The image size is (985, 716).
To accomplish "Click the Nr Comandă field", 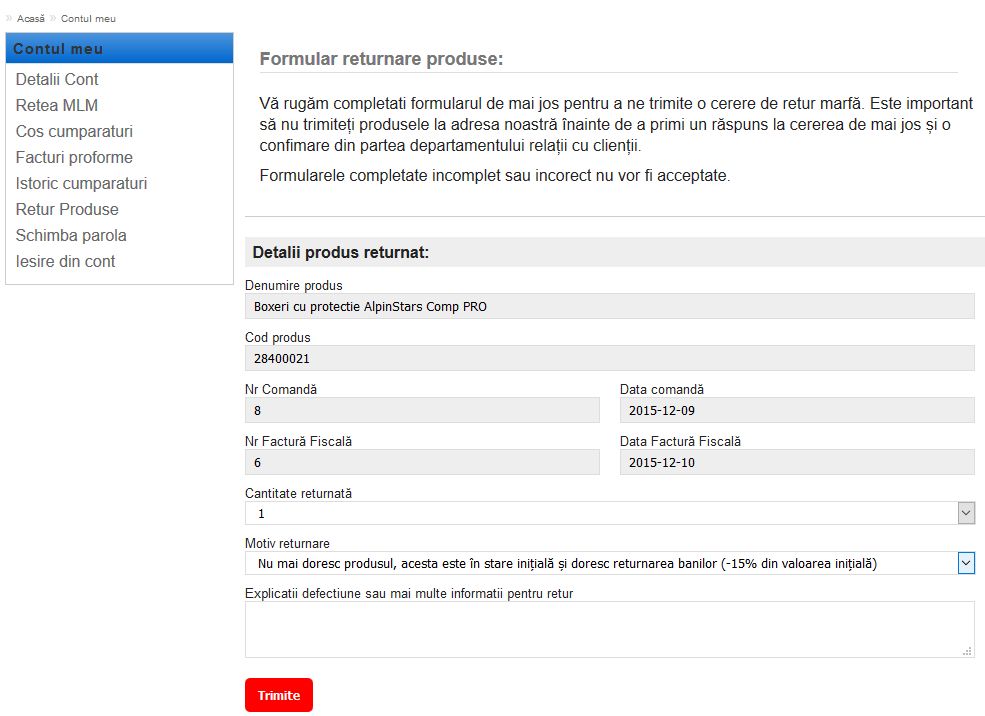I will [x=422, y=410].
